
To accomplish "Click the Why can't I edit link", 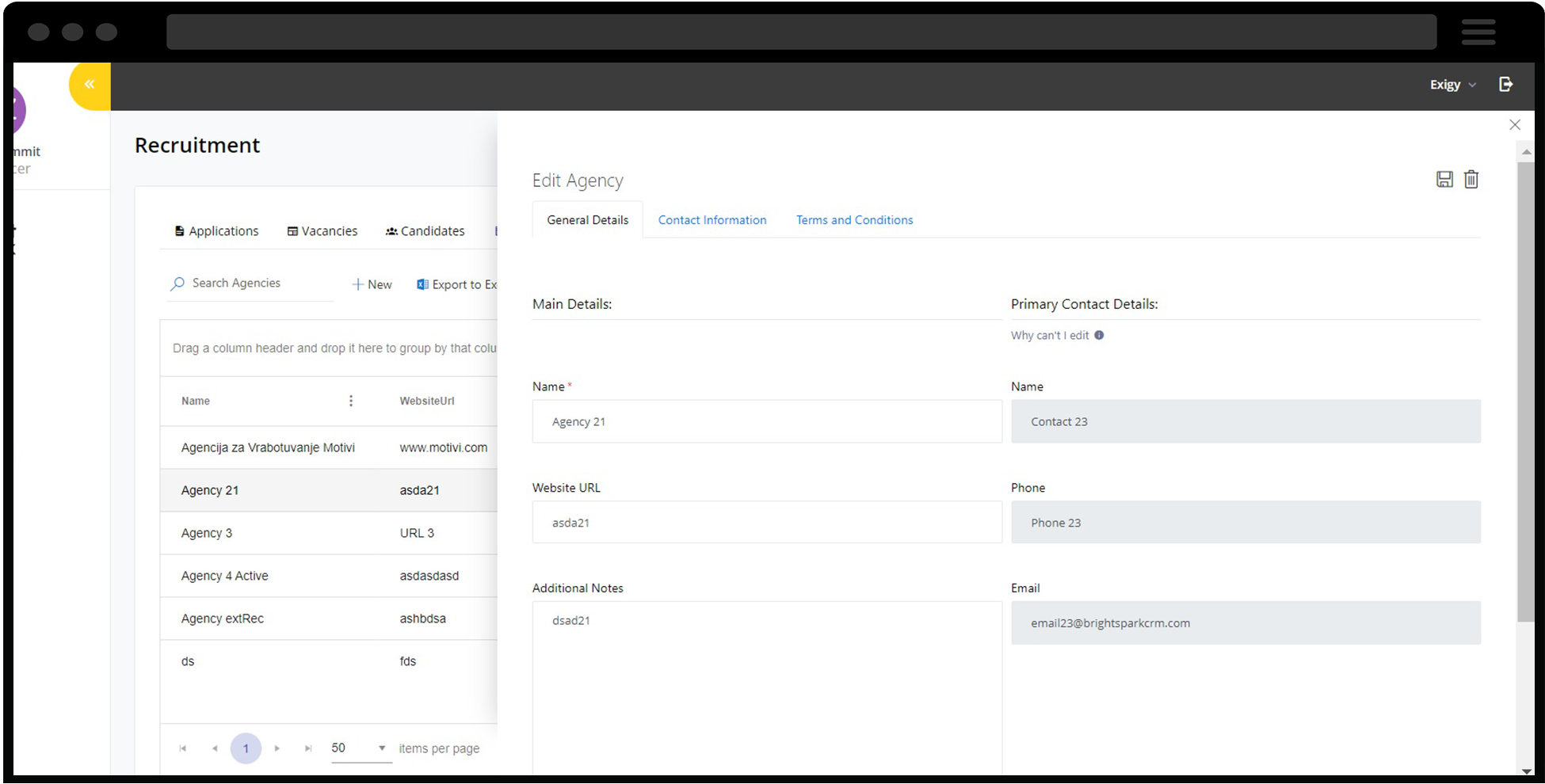I will 1050,335.
